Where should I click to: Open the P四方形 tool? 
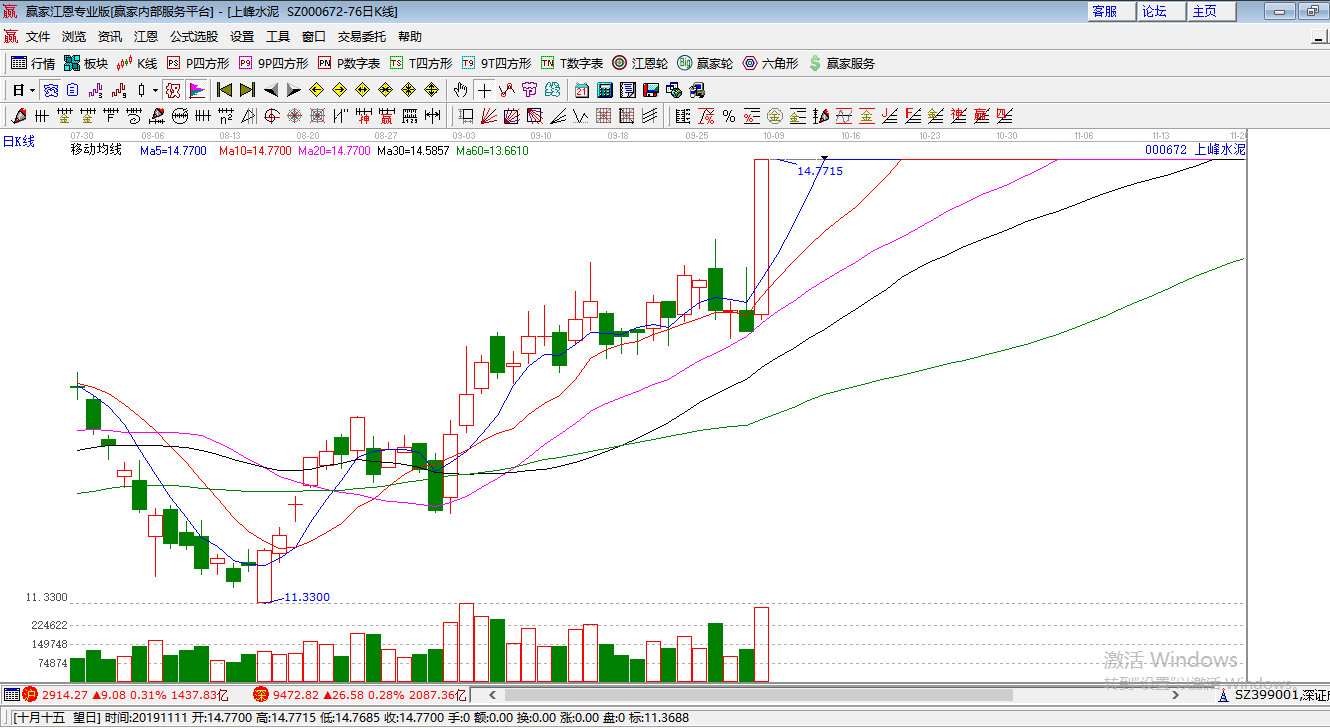click(x=198, y=63)
